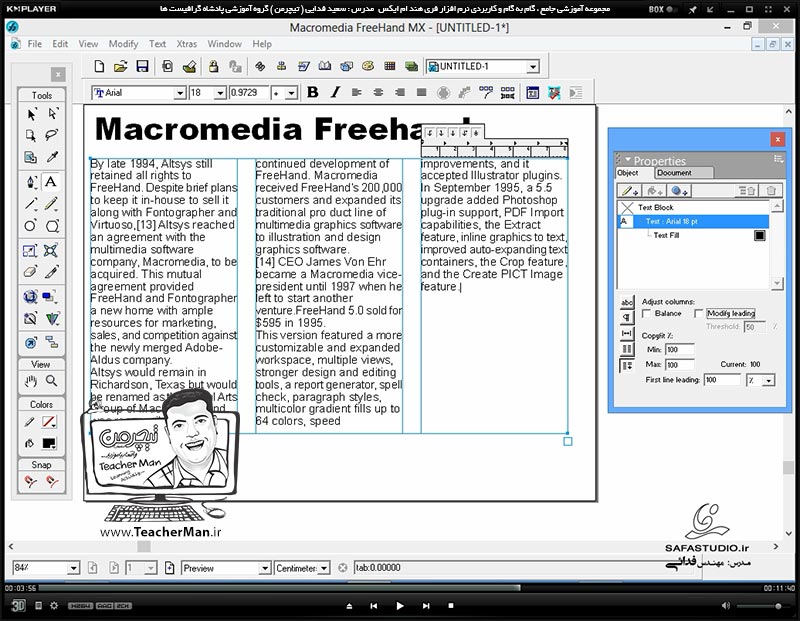The height and width of the screenshot is (621, 800).
Task: Align text left in text toolbar
Action: [x=357, y=92]
